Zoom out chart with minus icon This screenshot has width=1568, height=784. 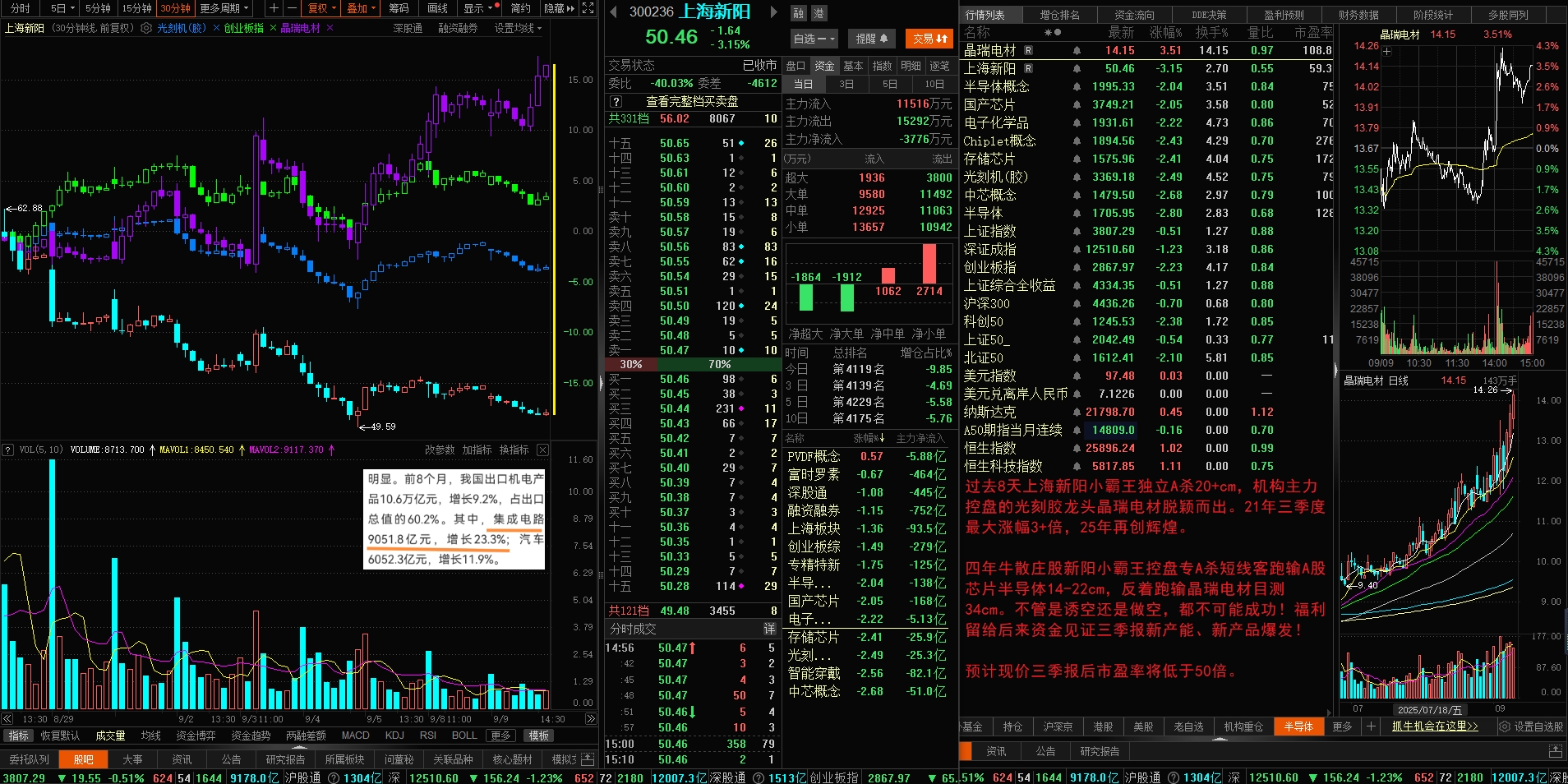[291, 8]
